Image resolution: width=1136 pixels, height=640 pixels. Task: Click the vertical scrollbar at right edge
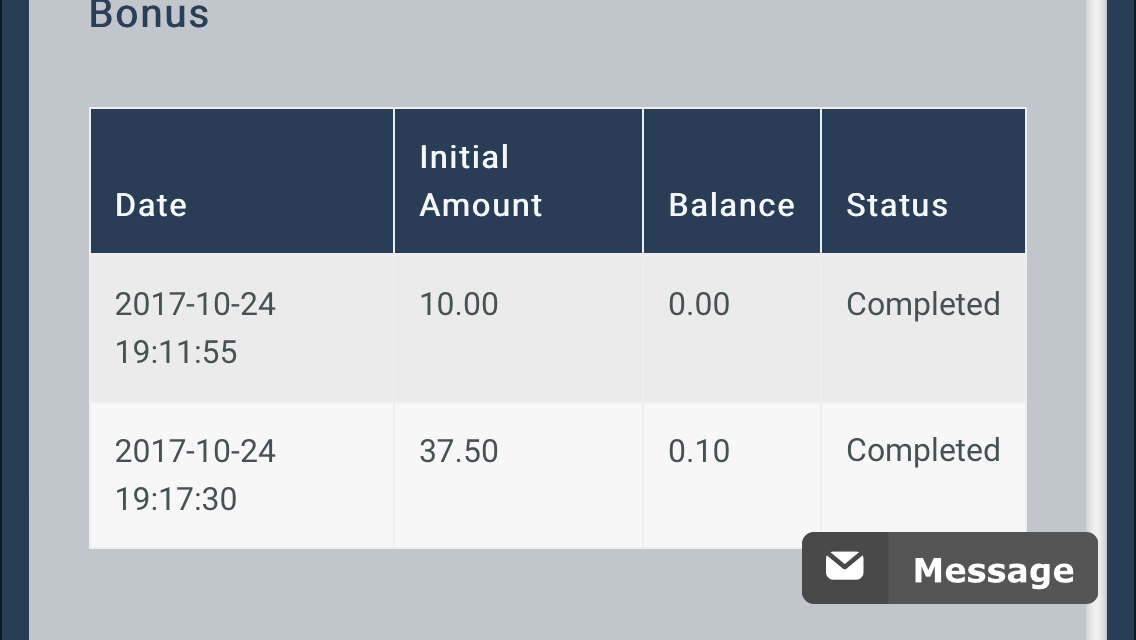1096,320
